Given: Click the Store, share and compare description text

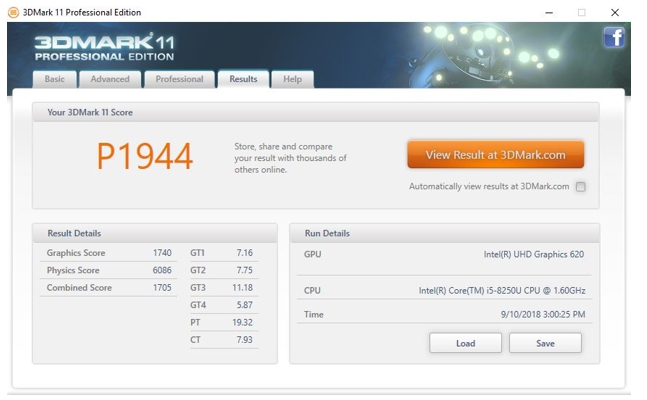Looking at the screenshot, I should click(290, 158).
